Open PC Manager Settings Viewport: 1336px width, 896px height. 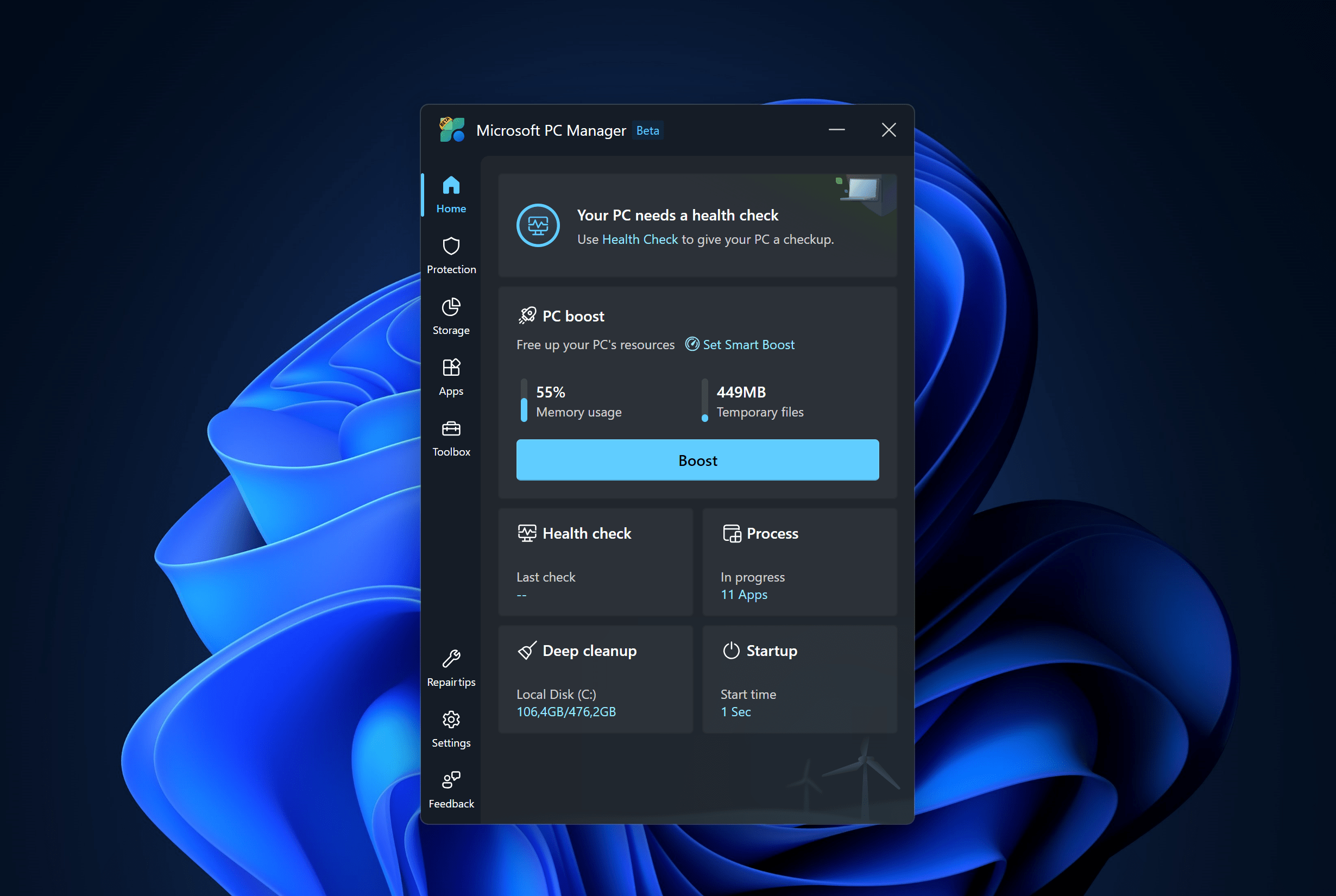click(451, 723)
